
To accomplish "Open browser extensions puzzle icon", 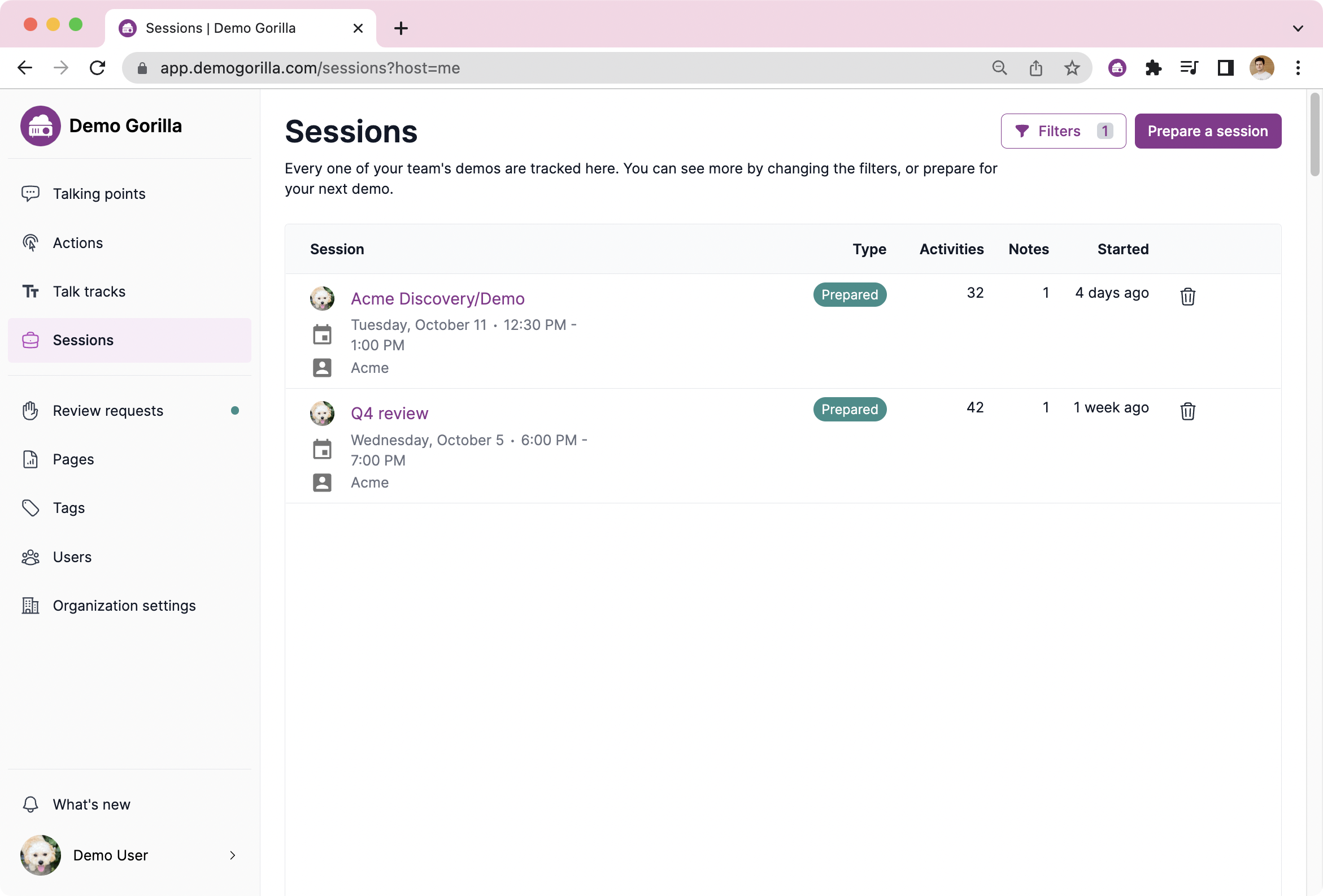I will click(x=1153, y=68).
